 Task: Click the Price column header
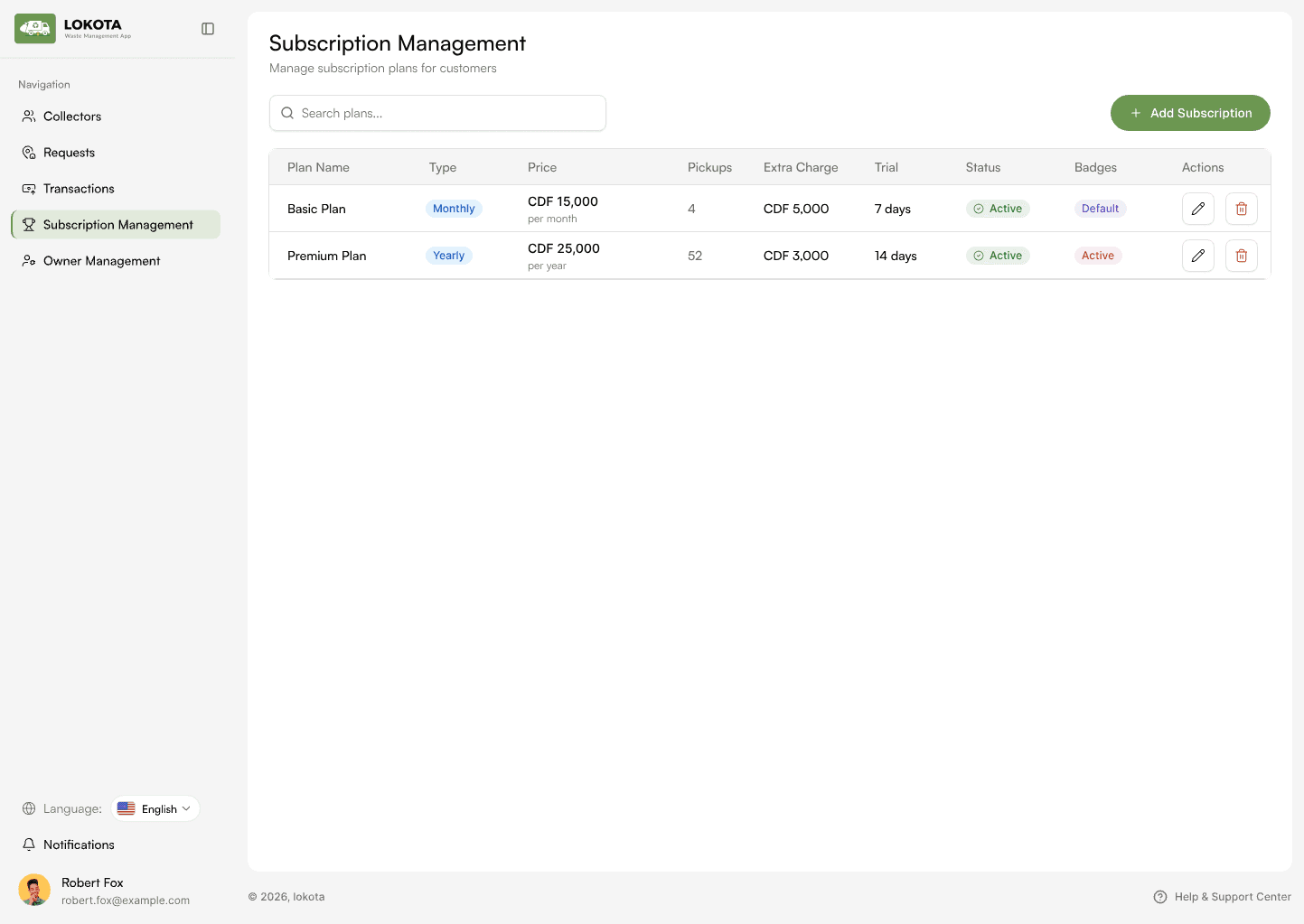(x=542, y=167)
